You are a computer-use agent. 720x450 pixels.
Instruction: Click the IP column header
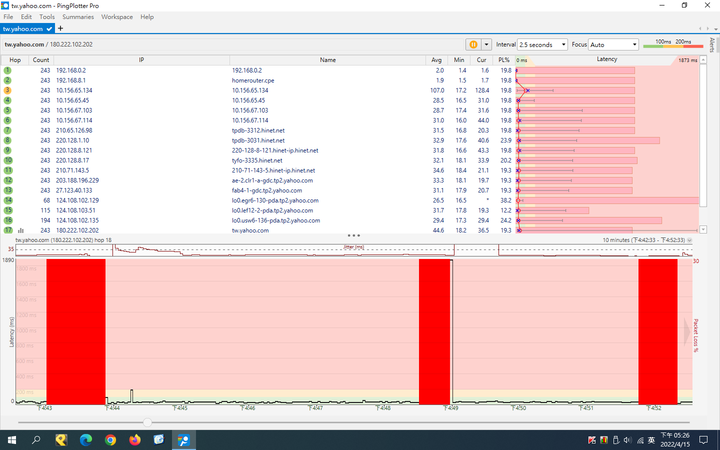[141, 60]
